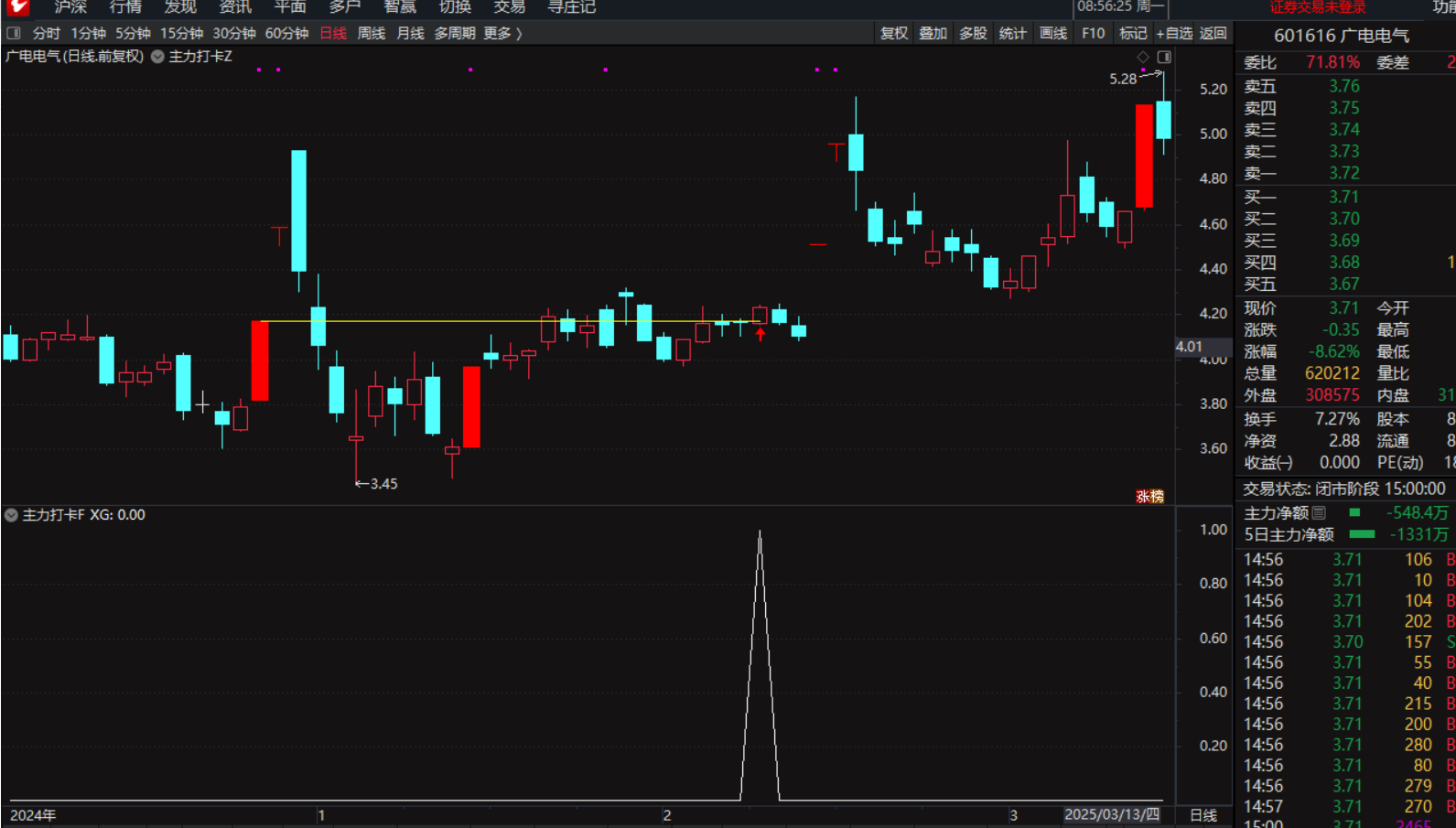Toggle the right panel icon above chart
Screen dimensions: 1456x828
[1164, 58]
